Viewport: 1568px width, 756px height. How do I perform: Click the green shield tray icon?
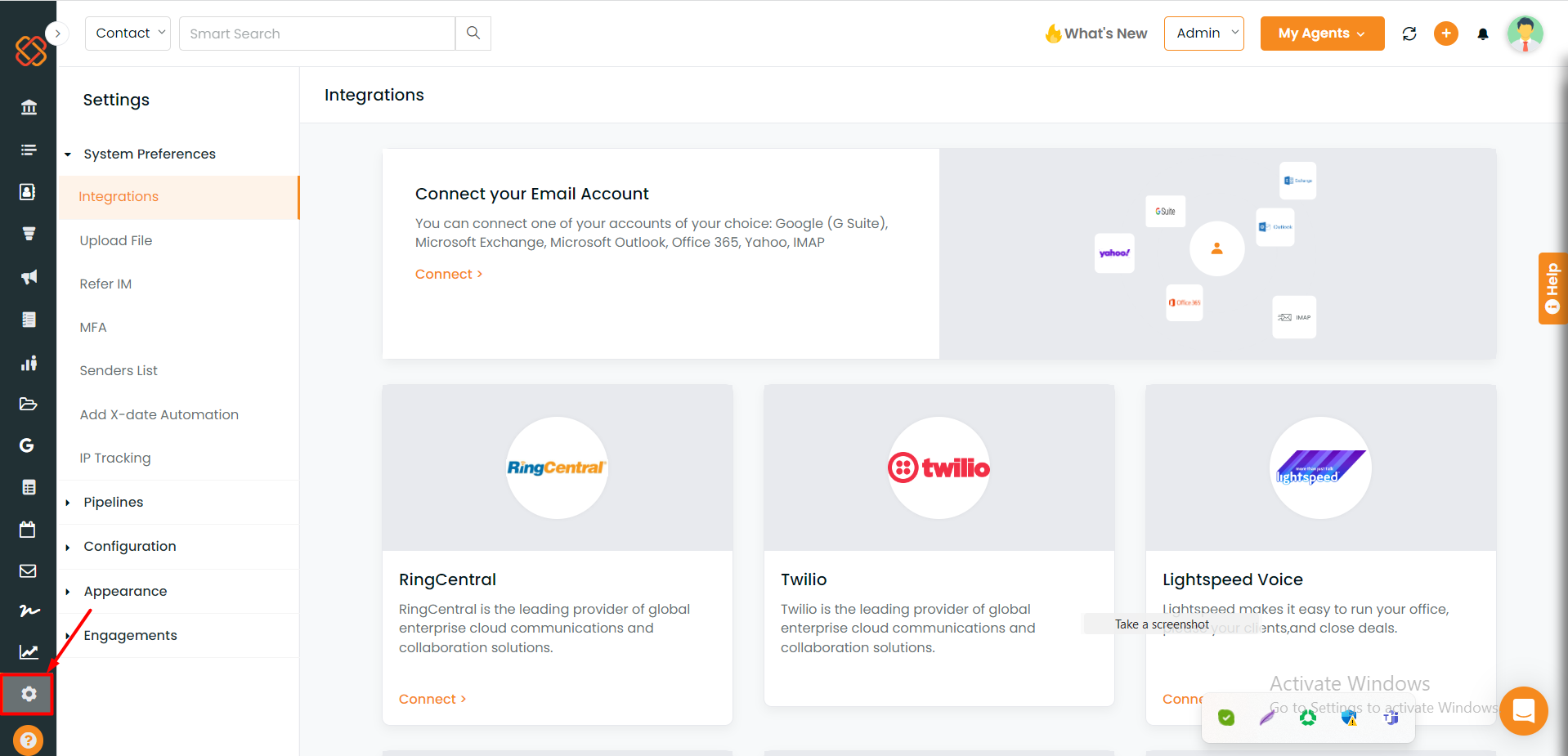(x=1226, y=718)
